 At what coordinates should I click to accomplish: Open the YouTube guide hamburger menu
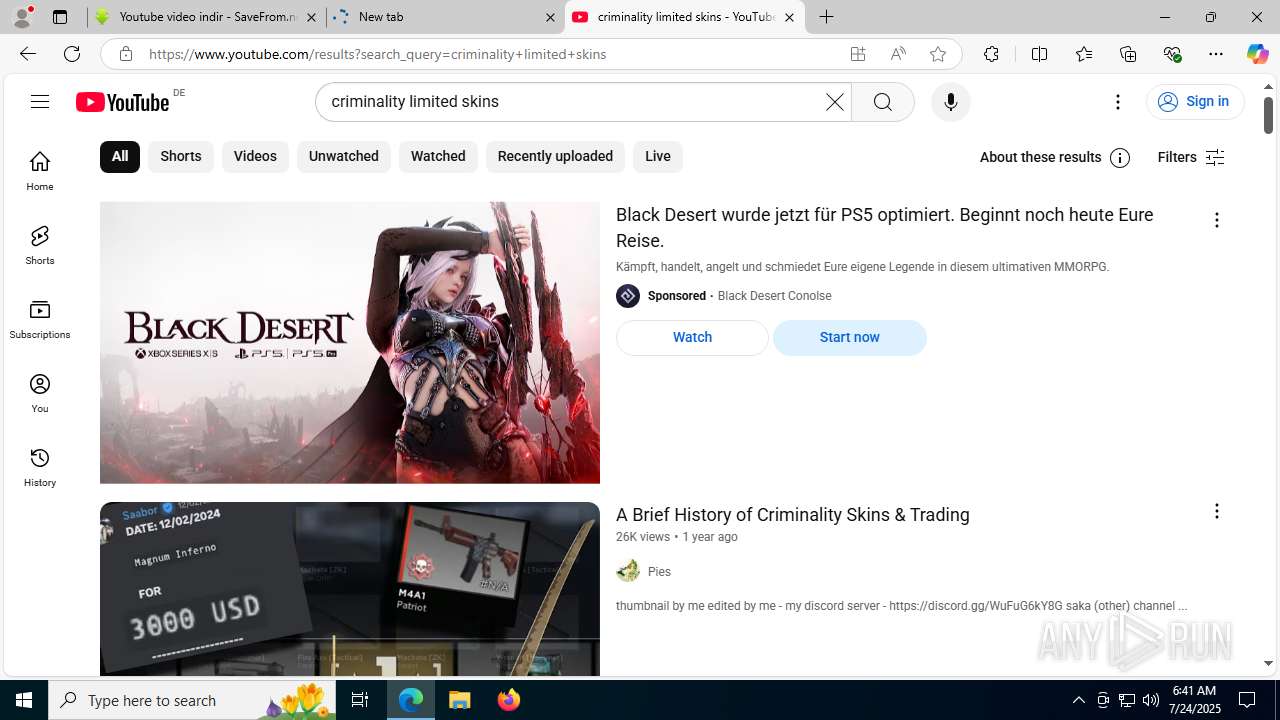click(40, 101)
